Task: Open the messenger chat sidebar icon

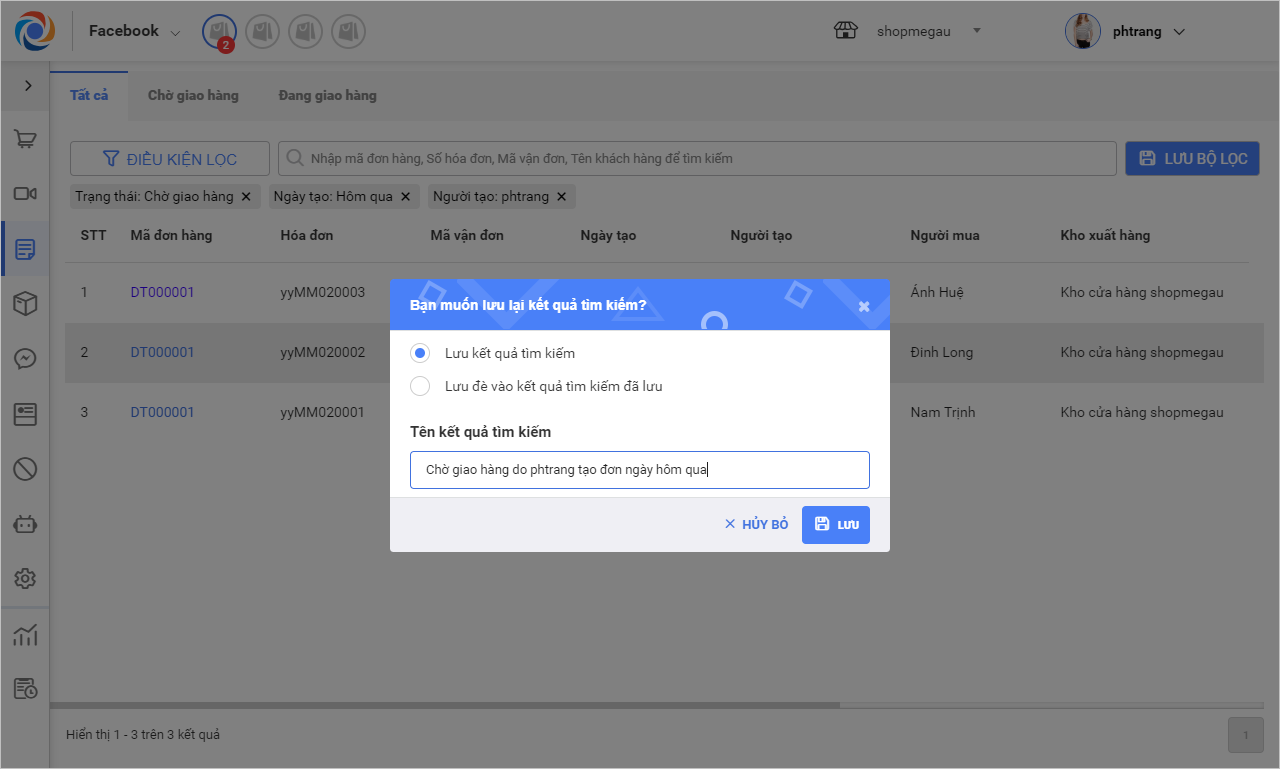Action: (x=26, y=359)
